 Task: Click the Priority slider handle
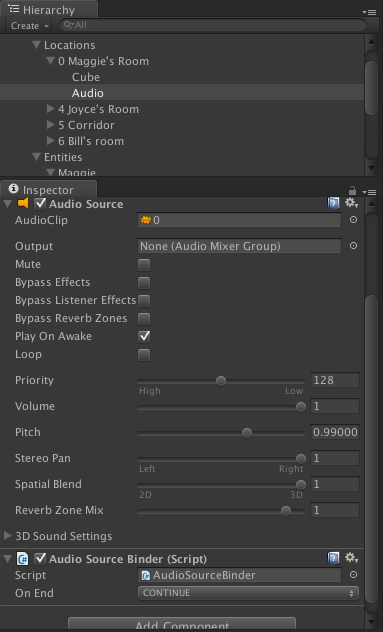tap(221, 380)
